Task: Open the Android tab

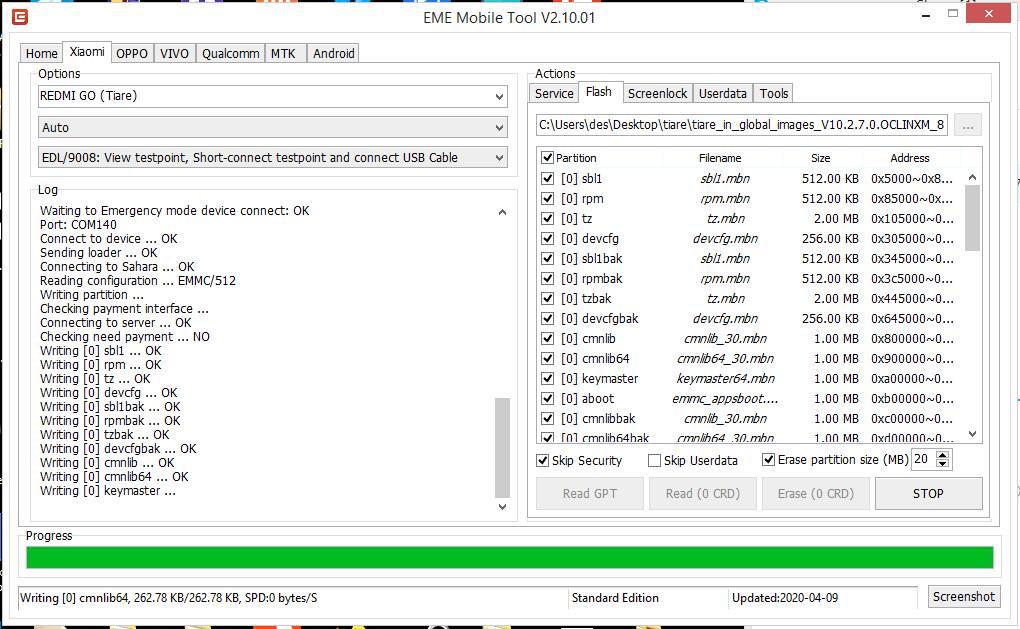Action: pyautogui.click(x=334, y=53)
